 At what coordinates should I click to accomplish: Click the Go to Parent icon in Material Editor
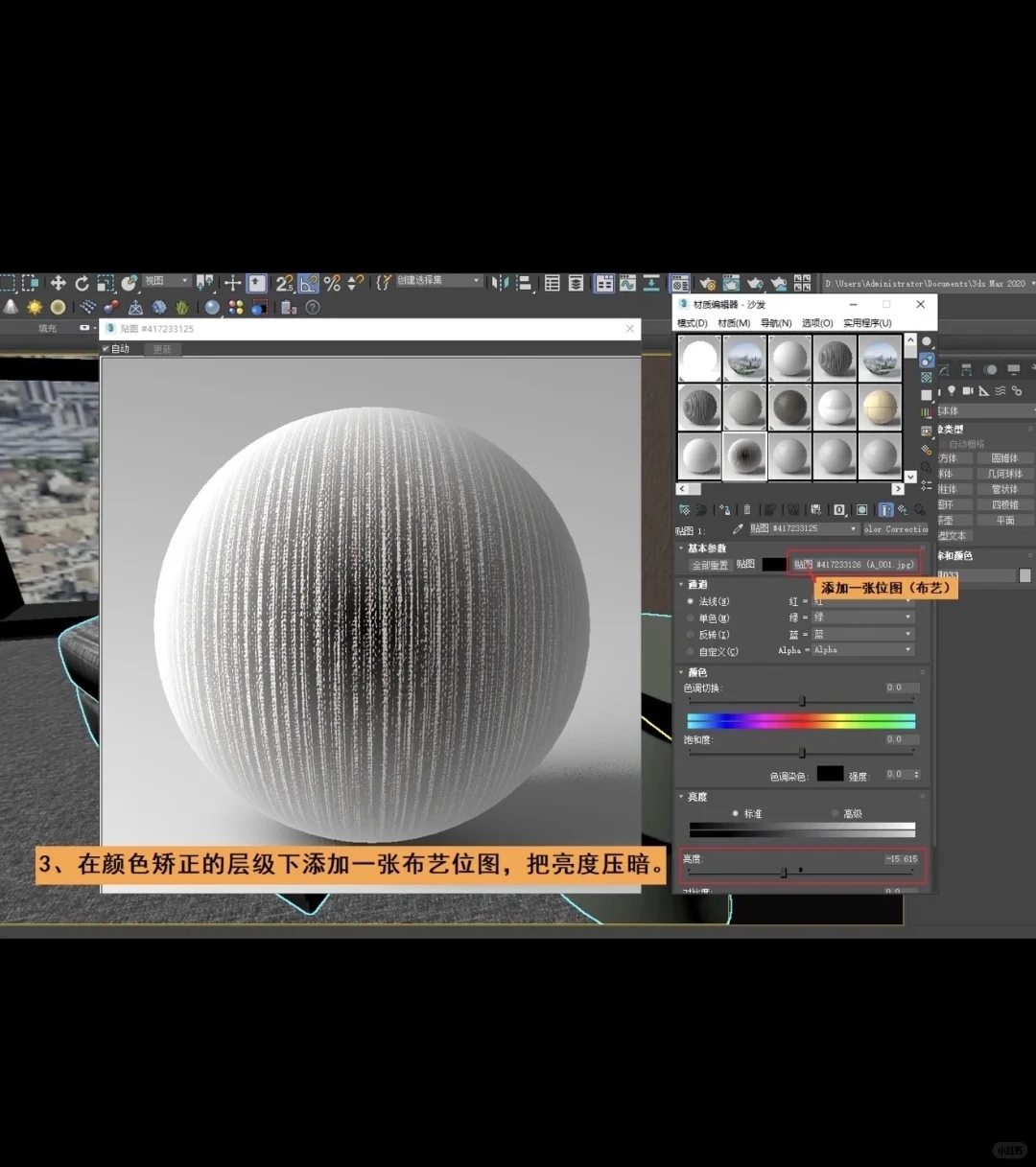(x=903, y=509)
